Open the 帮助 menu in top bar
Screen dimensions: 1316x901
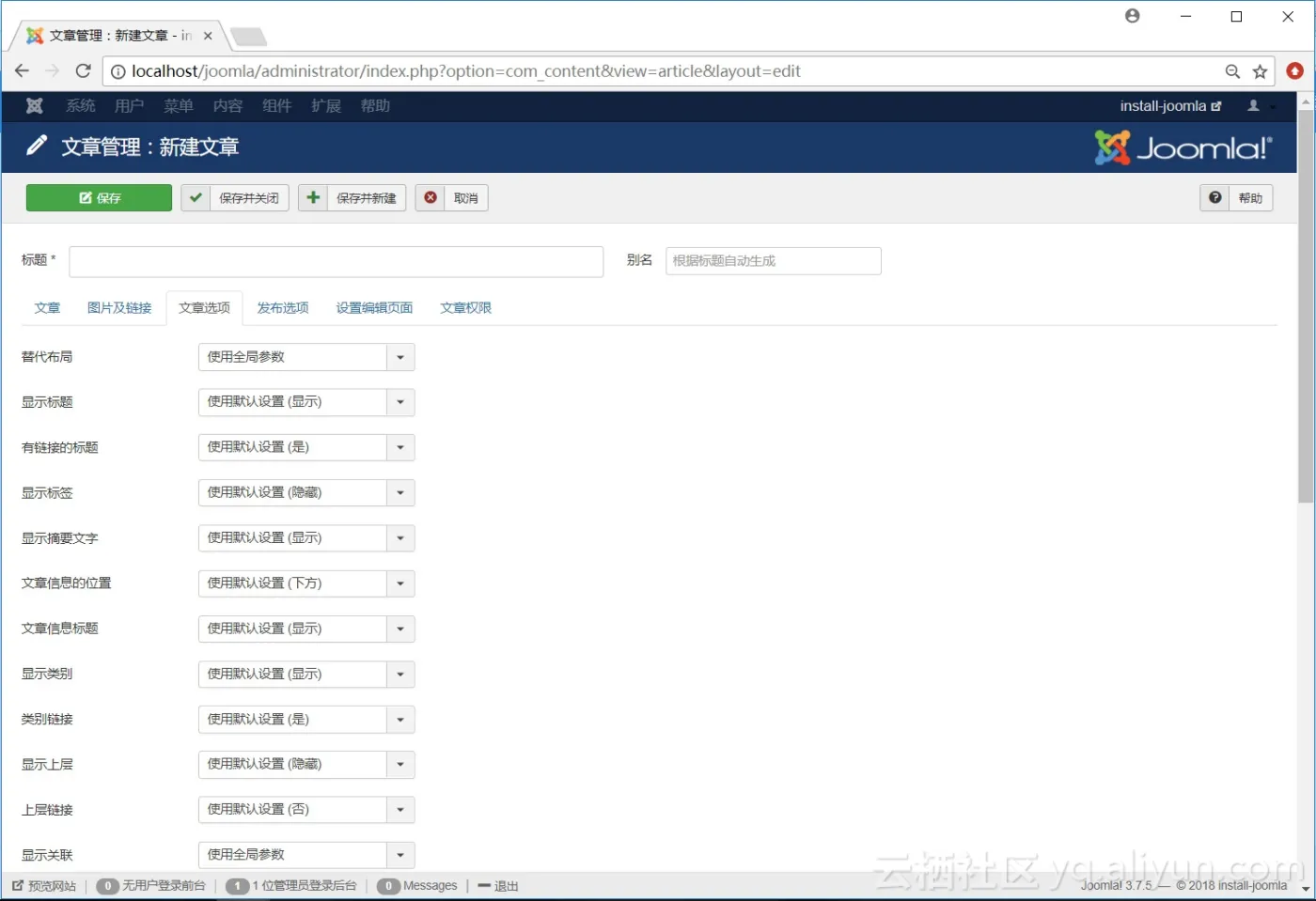pos(375,106)
